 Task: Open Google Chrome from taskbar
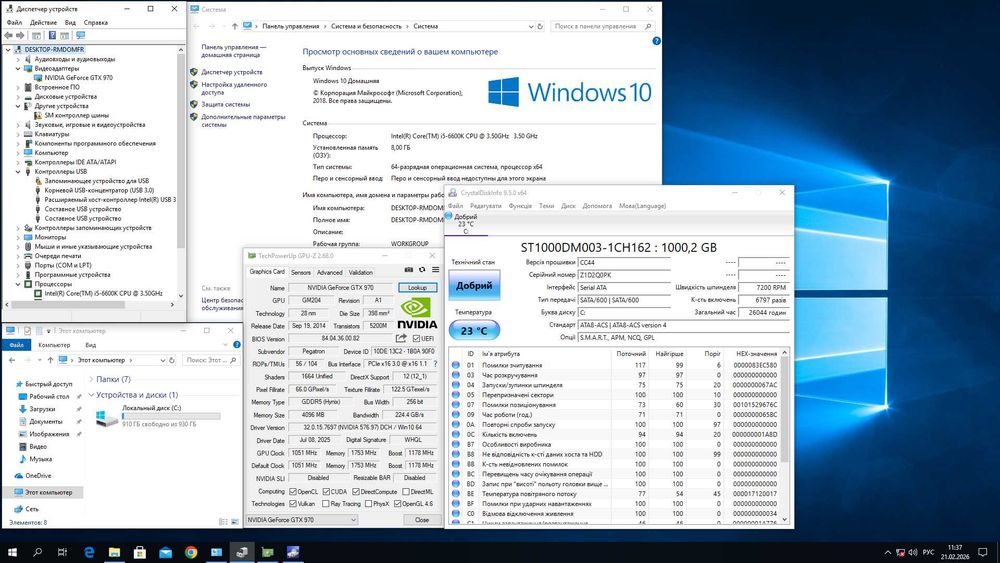pyautogui.click(x=191, y=552)
